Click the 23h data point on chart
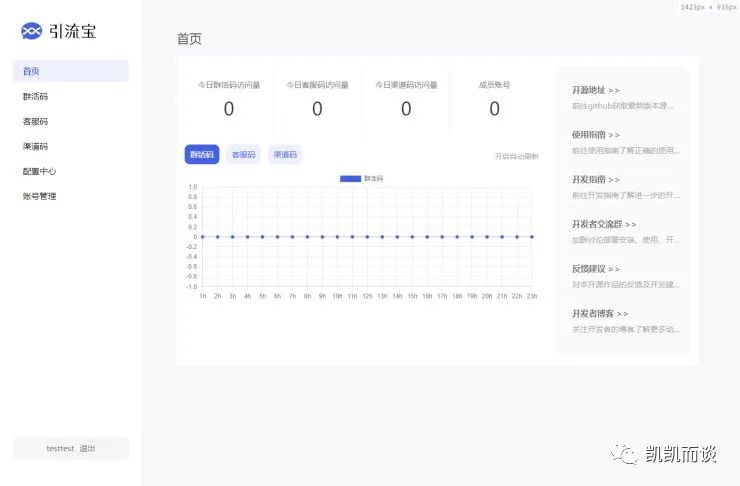This screenshot has width=740, height=486. click(x=532, y=237)
